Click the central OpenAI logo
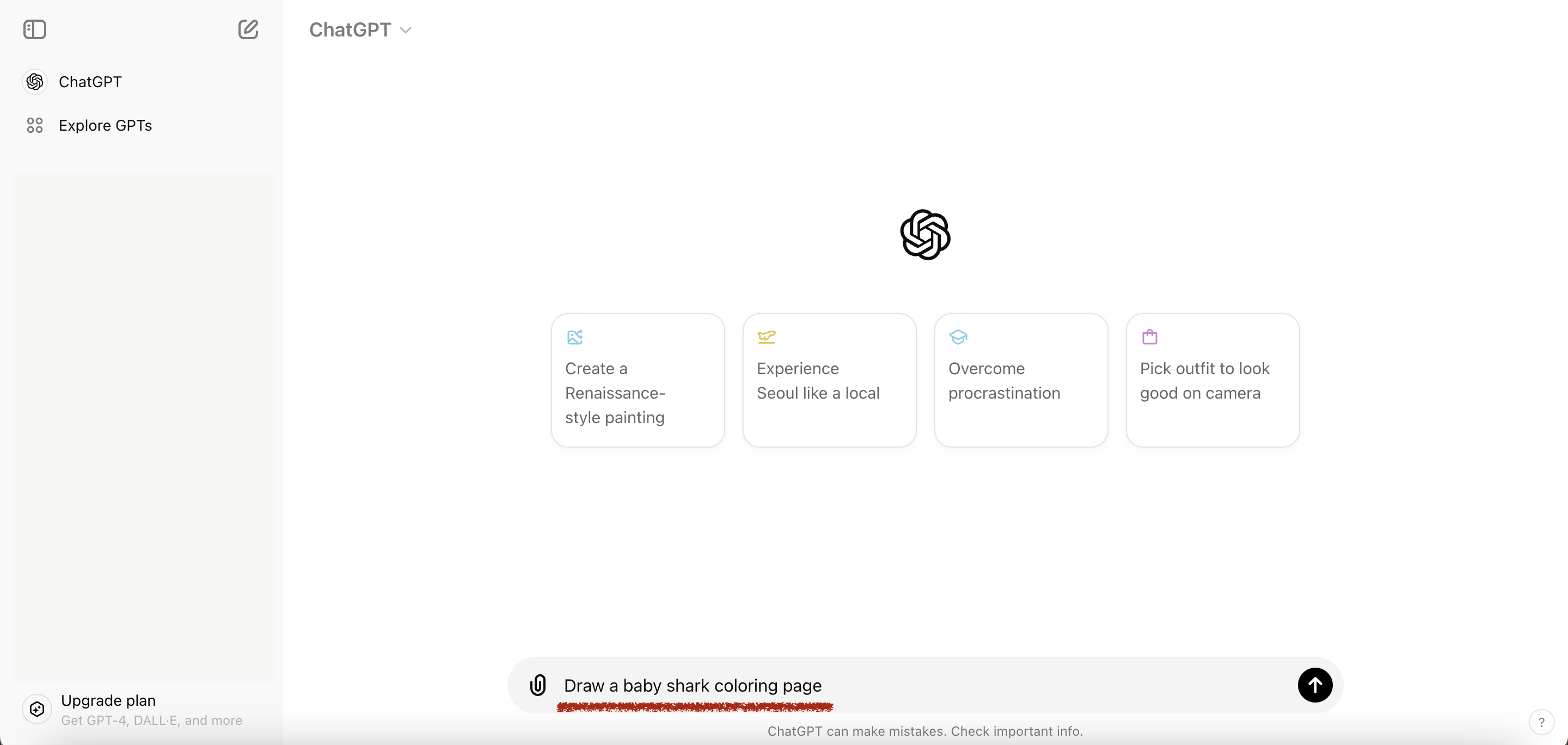Image resolution: width=1568 pixels, height=745 pixels. pyautogui.click(x=924, y=235)
